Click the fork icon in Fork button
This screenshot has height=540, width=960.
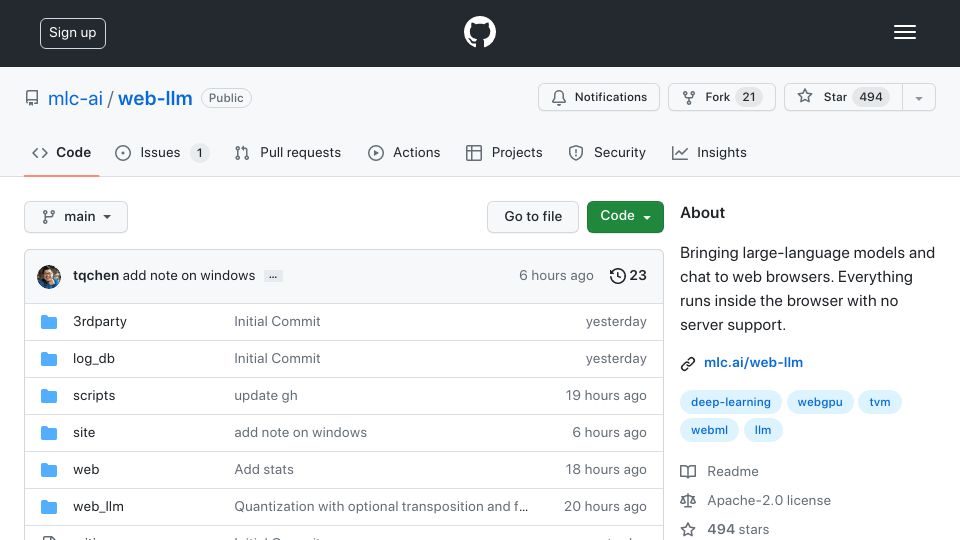pyautogui.click(x=689, y=97)
